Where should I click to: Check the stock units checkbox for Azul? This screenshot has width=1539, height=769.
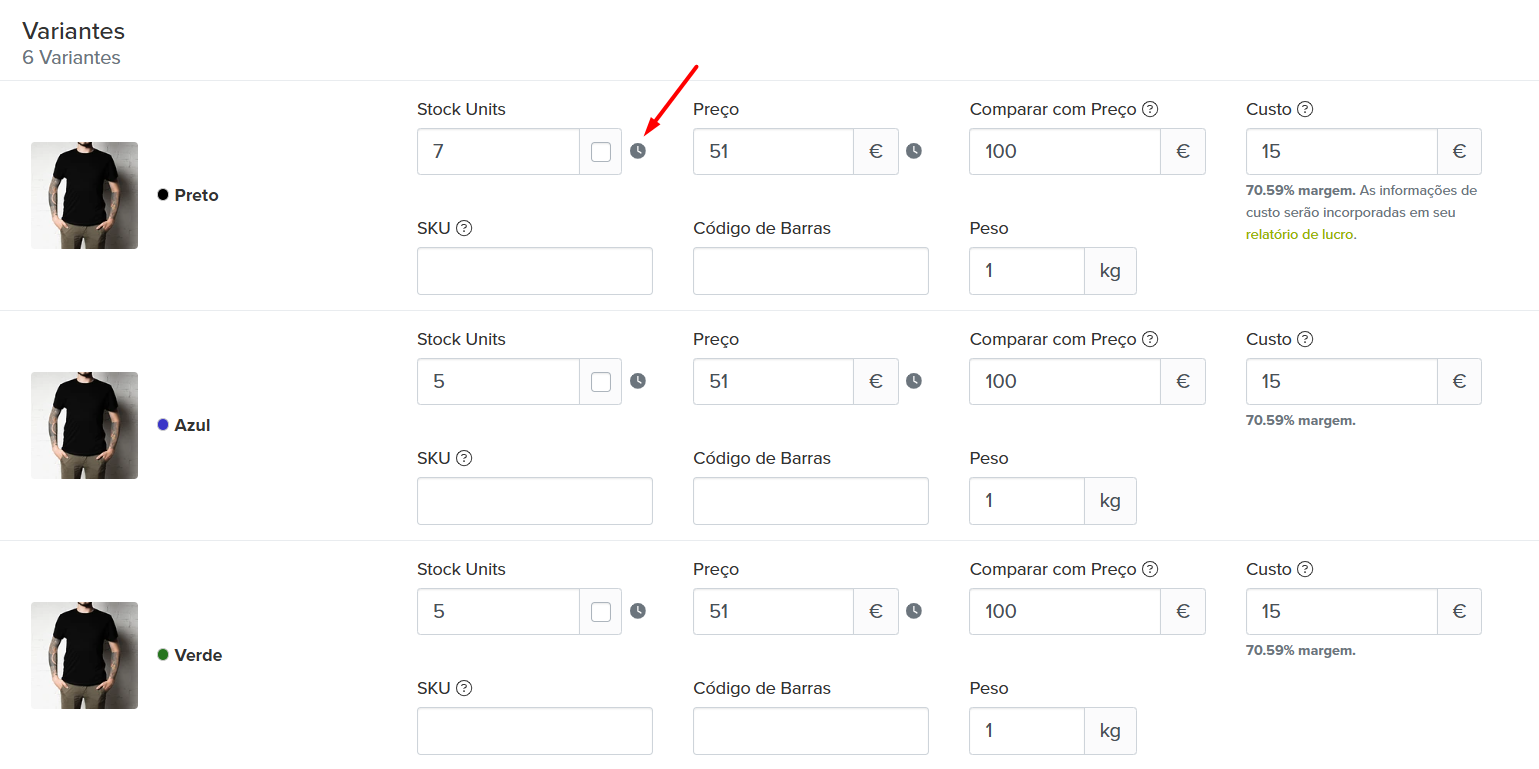(601, 382)
